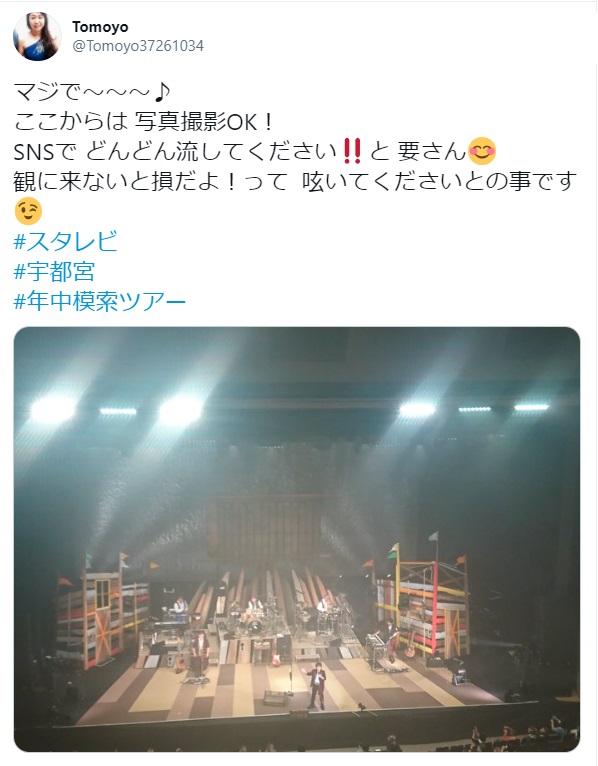Open the #年中模索ツアー hashtag

[100, 301]
